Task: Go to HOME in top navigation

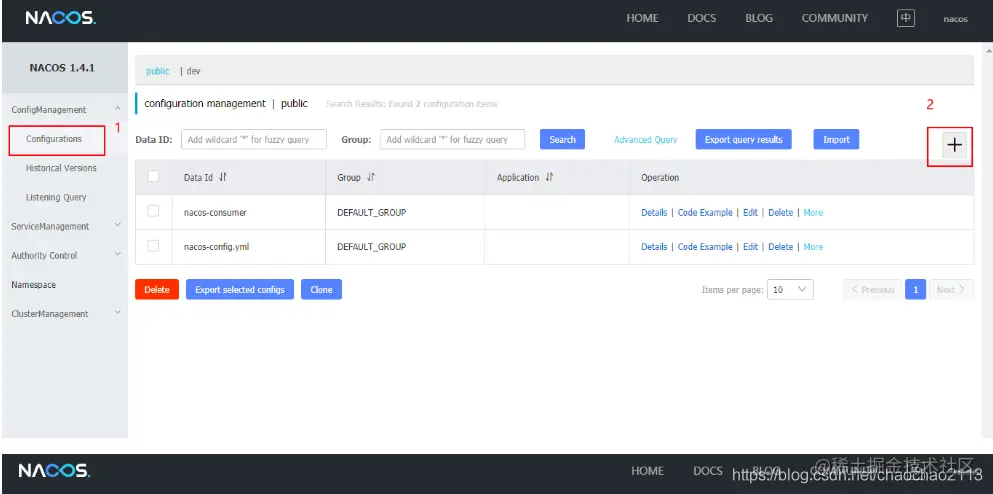Action: [x=642, y=18]
